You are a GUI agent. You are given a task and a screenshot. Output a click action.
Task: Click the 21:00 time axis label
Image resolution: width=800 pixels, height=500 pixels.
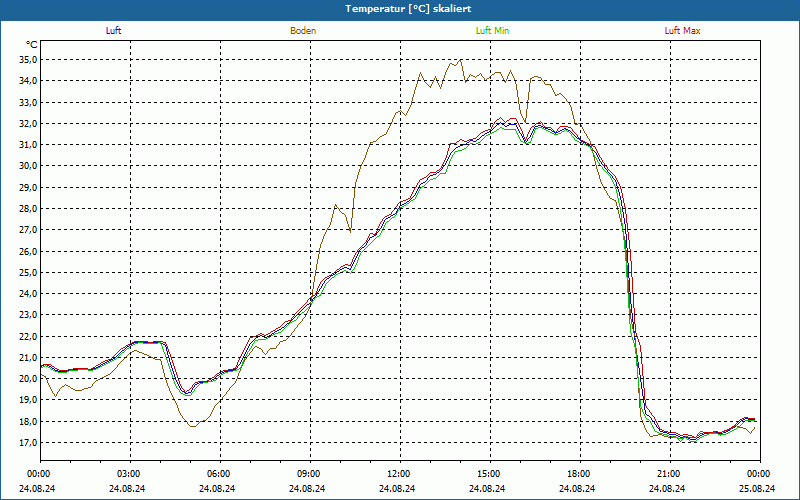[x=668, y=474]
